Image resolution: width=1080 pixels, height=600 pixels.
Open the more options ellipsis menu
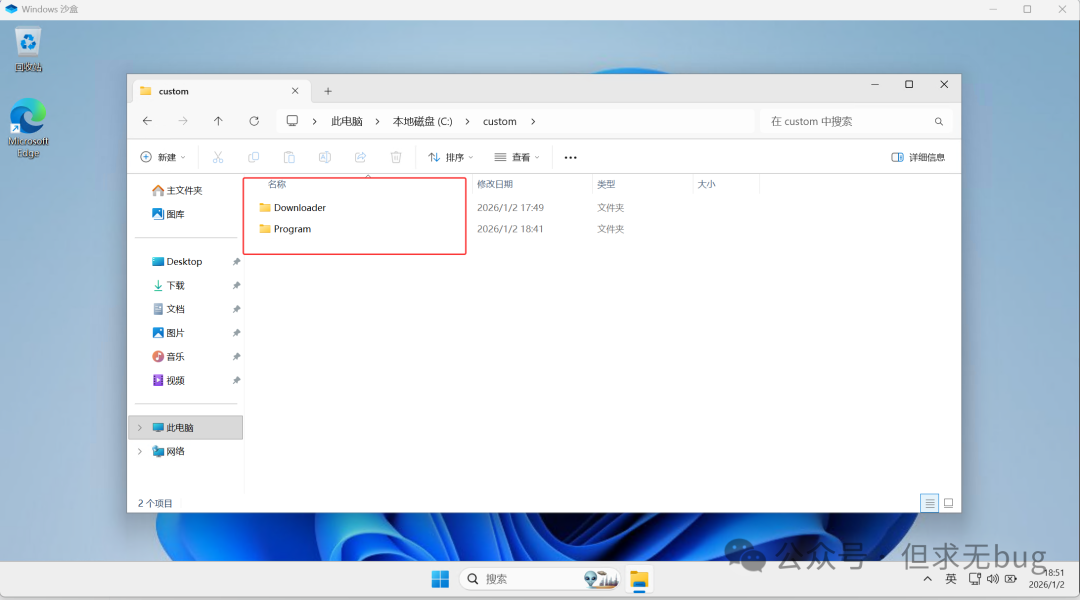[x=570, y=157]
